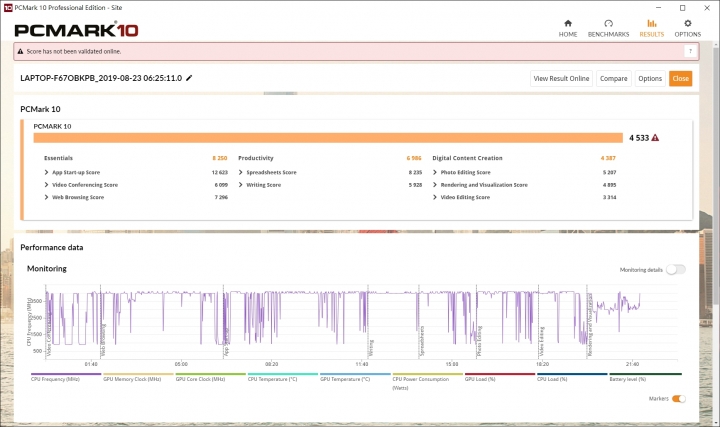Viewport: 720px width, 427px height.
Task: Click the Spreadsheets marker in chart
Action: click(422, 342)
